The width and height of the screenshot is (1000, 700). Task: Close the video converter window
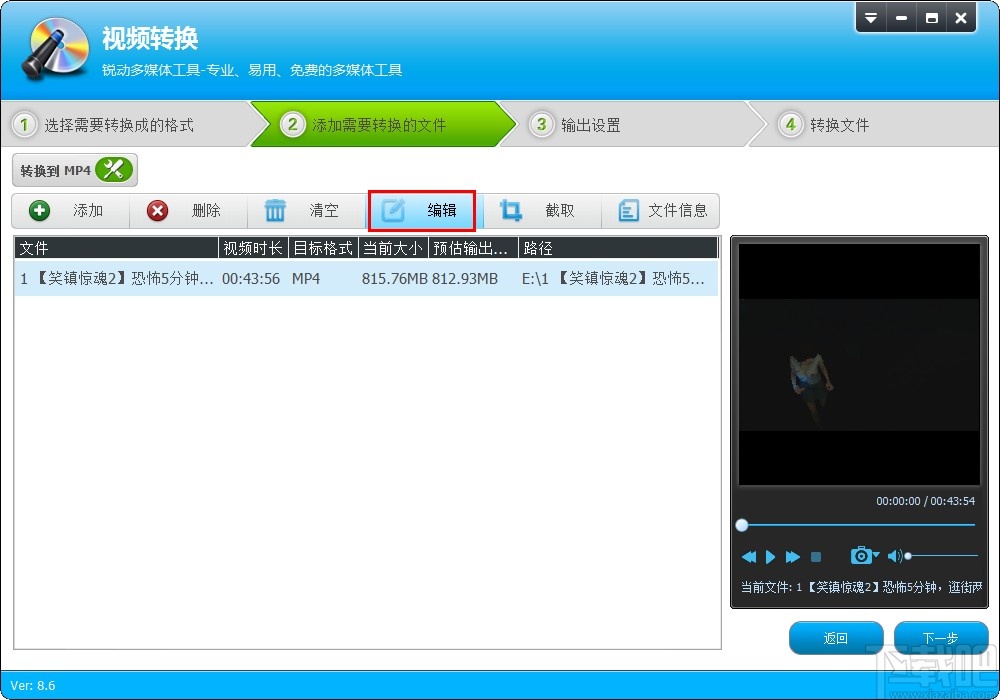[961, 18]
